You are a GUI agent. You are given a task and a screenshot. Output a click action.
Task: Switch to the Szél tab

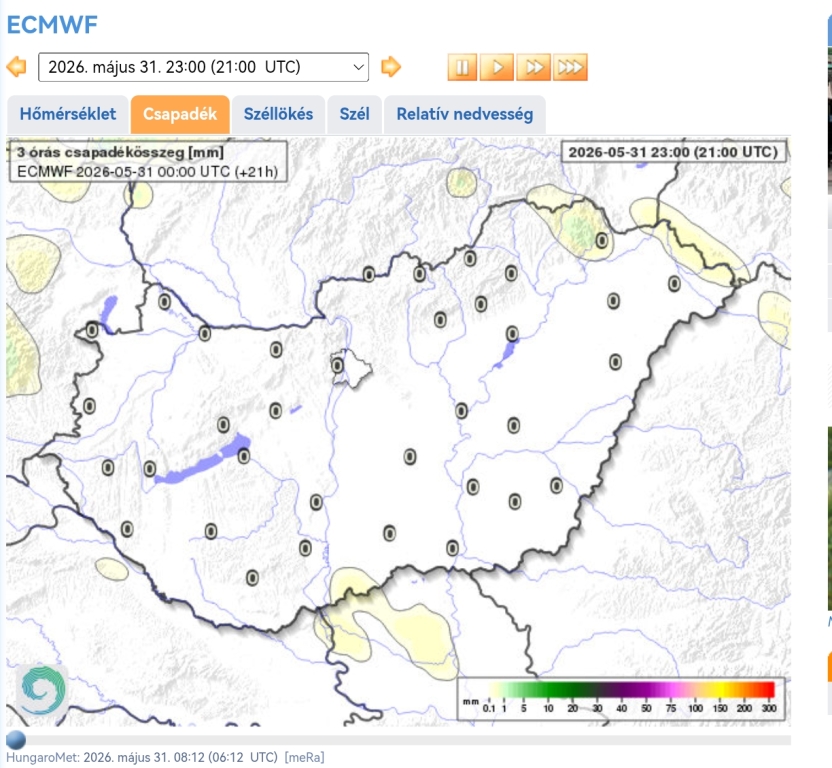pos(354,114)
